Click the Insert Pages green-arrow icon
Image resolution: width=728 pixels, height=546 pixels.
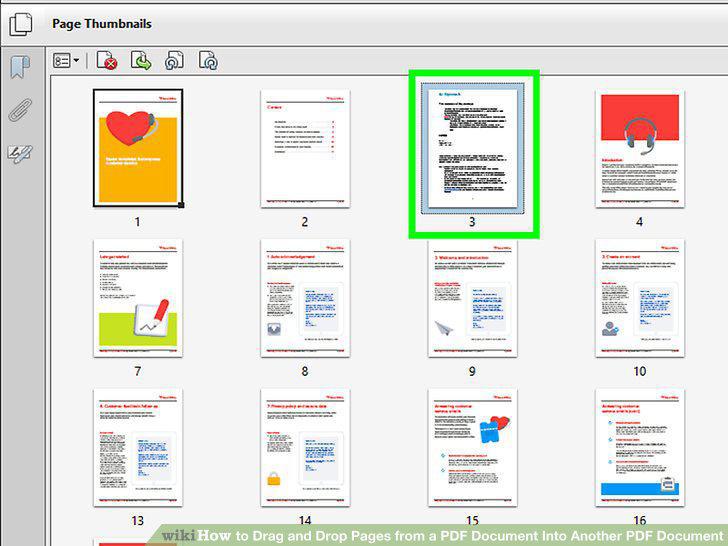point(141,61)
